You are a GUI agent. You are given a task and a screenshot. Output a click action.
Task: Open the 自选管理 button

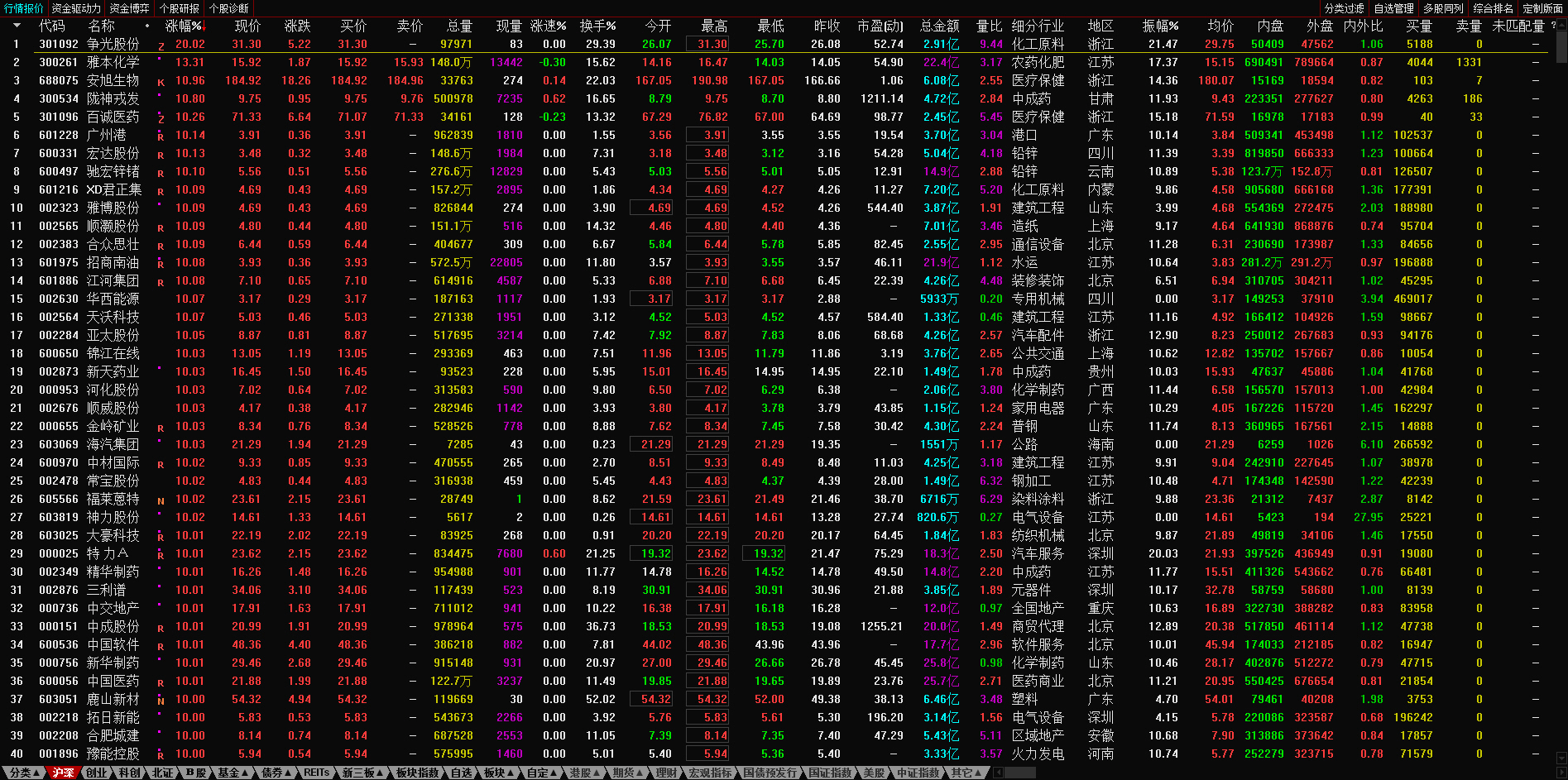coord(1393,8)
